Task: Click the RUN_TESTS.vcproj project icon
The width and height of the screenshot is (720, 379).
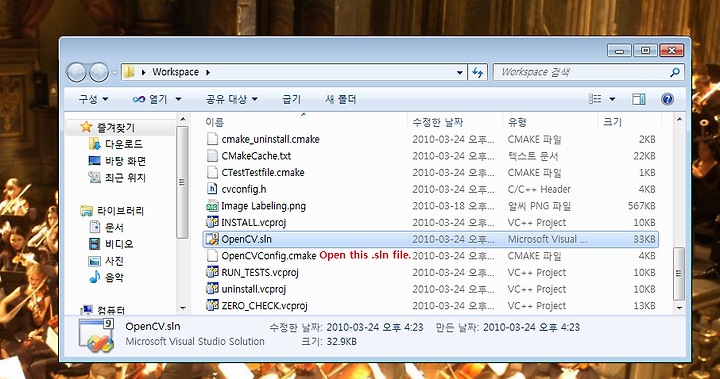Action: pos(212,272)
